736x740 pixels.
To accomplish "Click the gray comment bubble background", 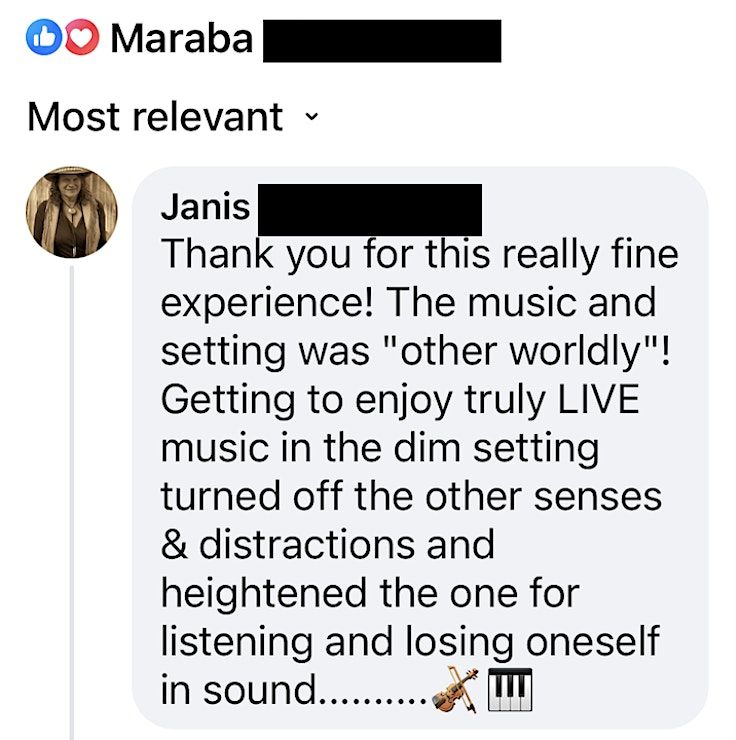I will coord(420,447).
